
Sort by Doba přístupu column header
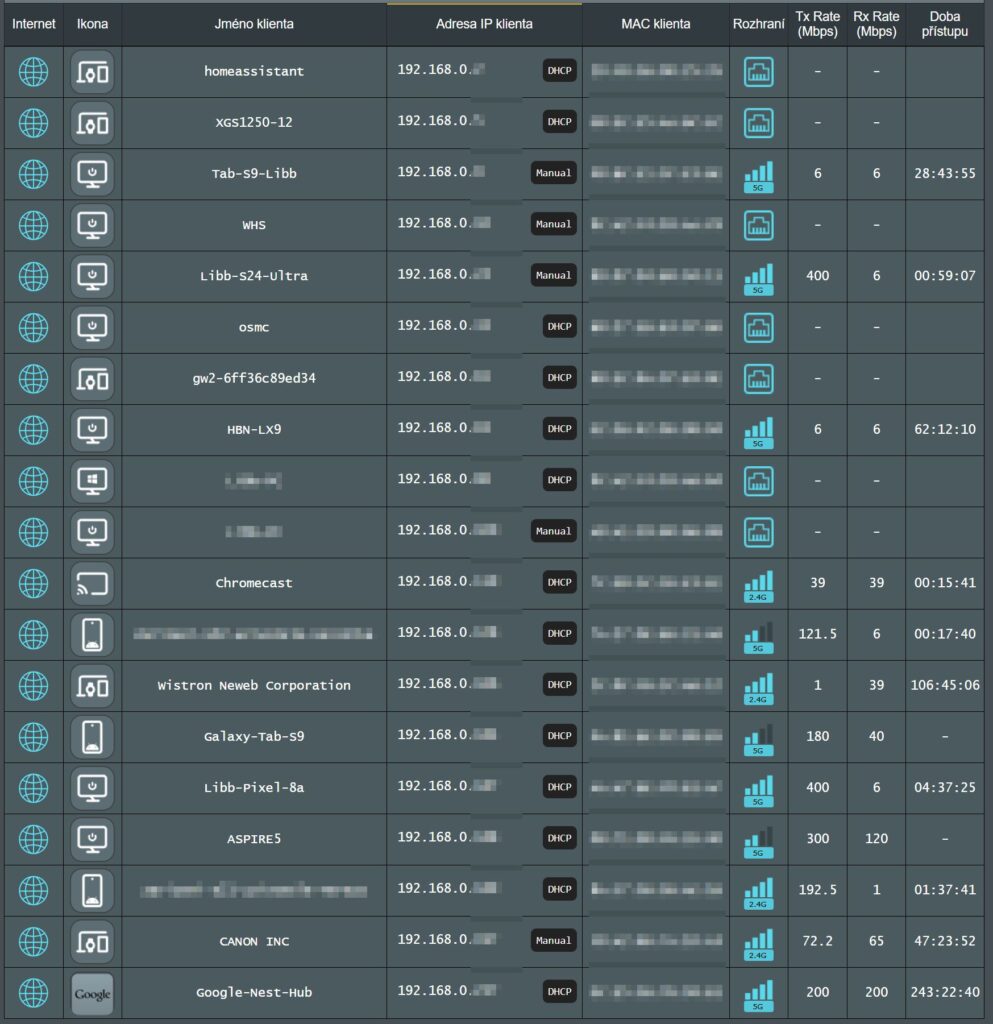coord(945,24)
